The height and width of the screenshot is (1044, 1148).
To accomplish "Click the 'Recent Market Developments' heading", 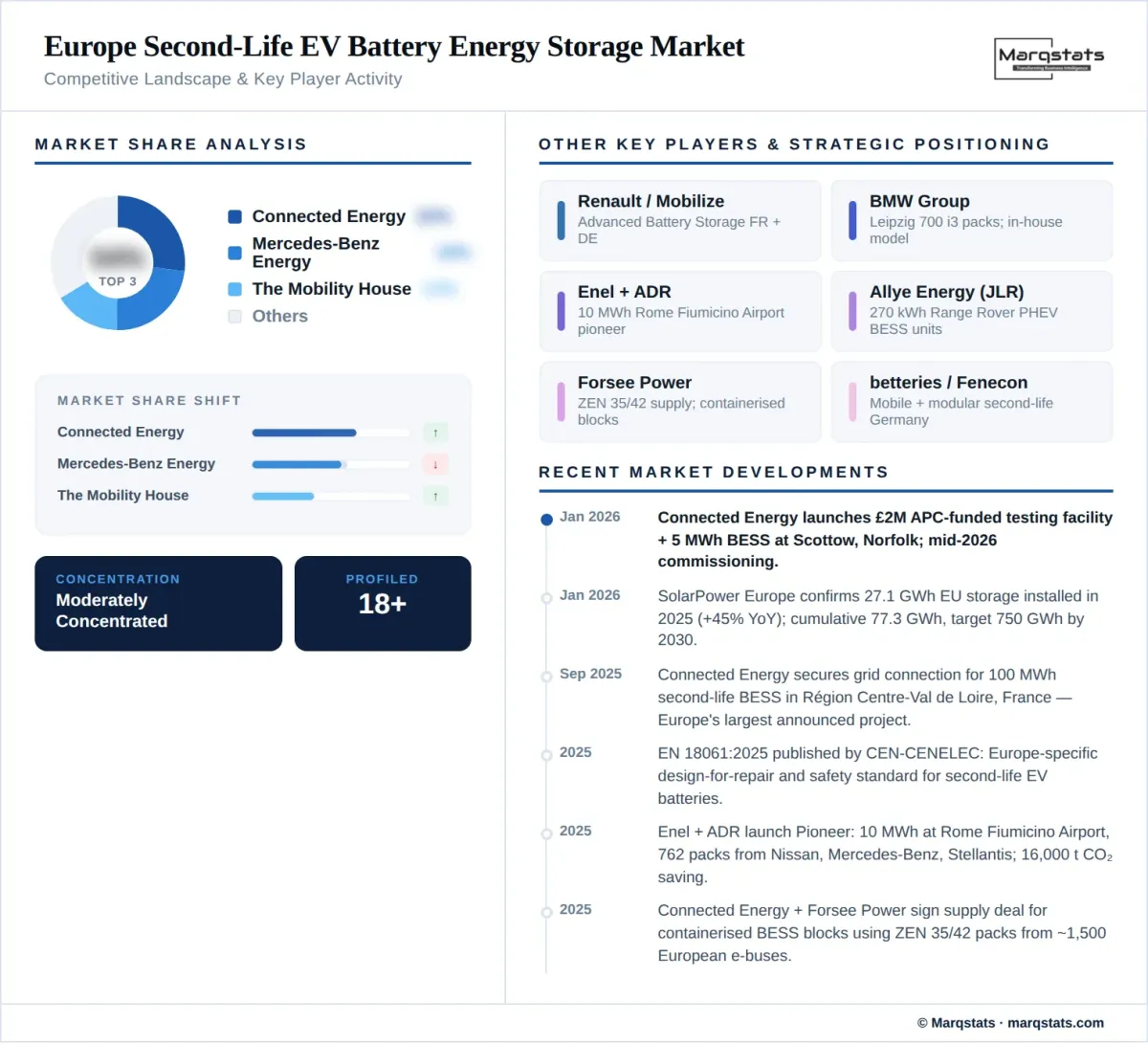I will tap(714, 473).
